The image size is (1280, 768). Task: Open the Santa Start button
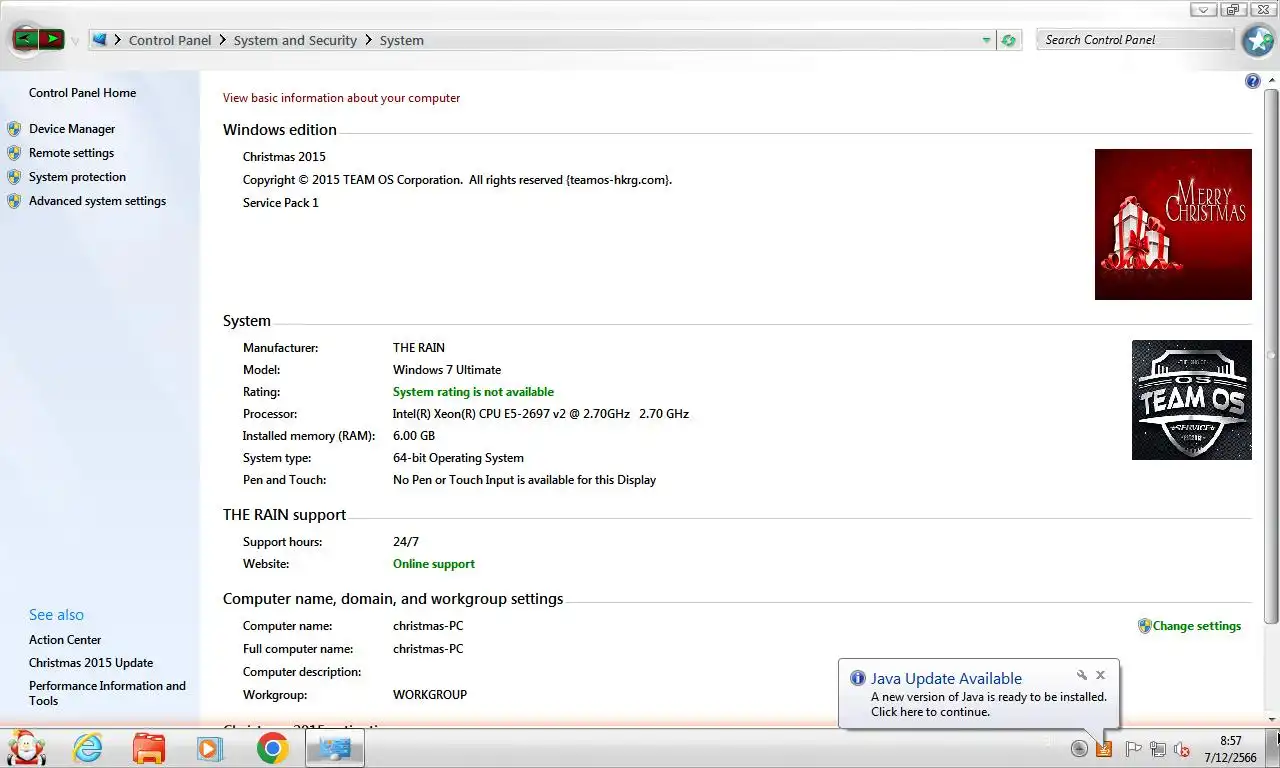(27, 748)
